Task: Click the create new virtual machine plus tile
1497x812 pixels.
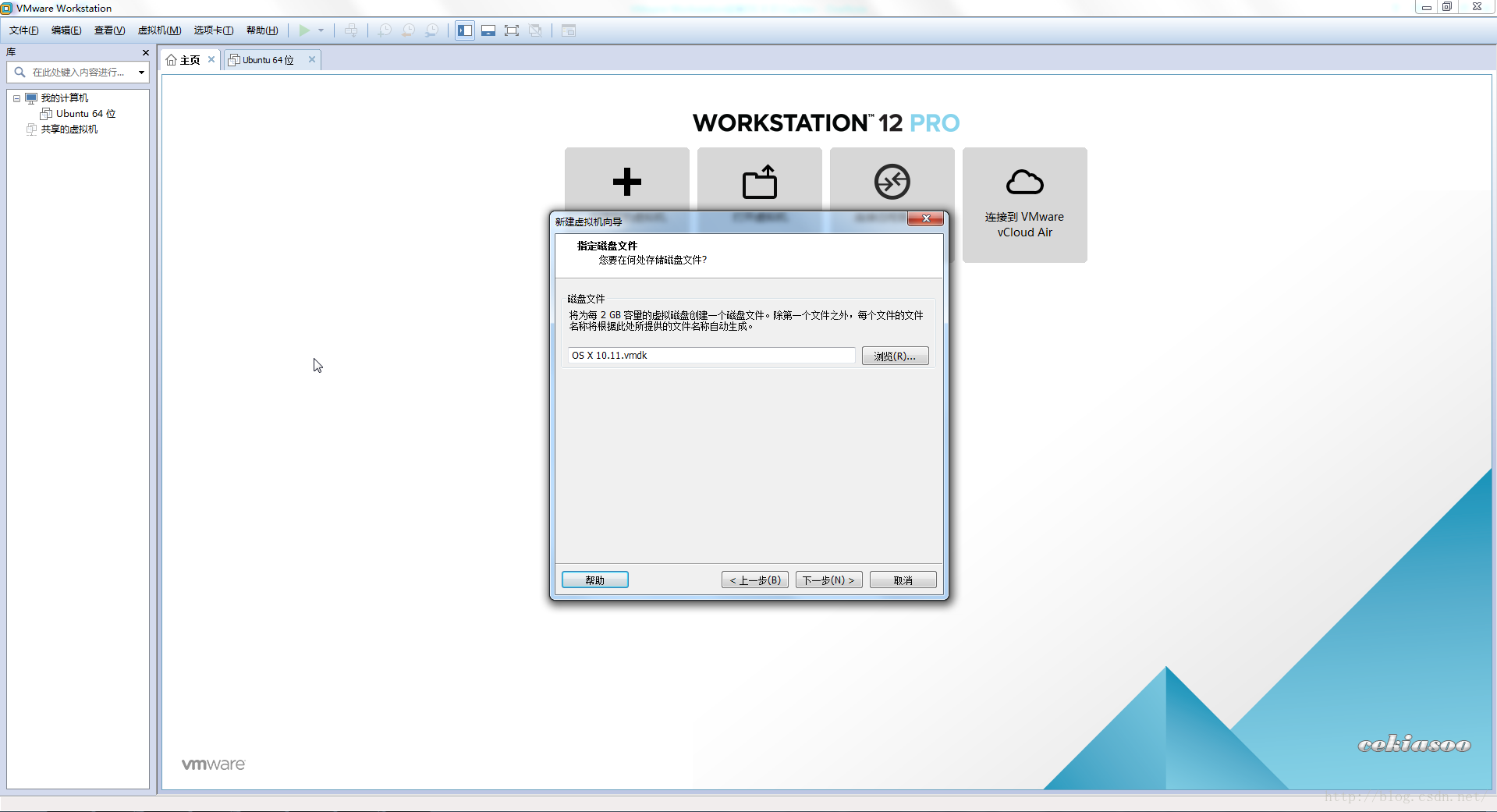Action: 626,182
